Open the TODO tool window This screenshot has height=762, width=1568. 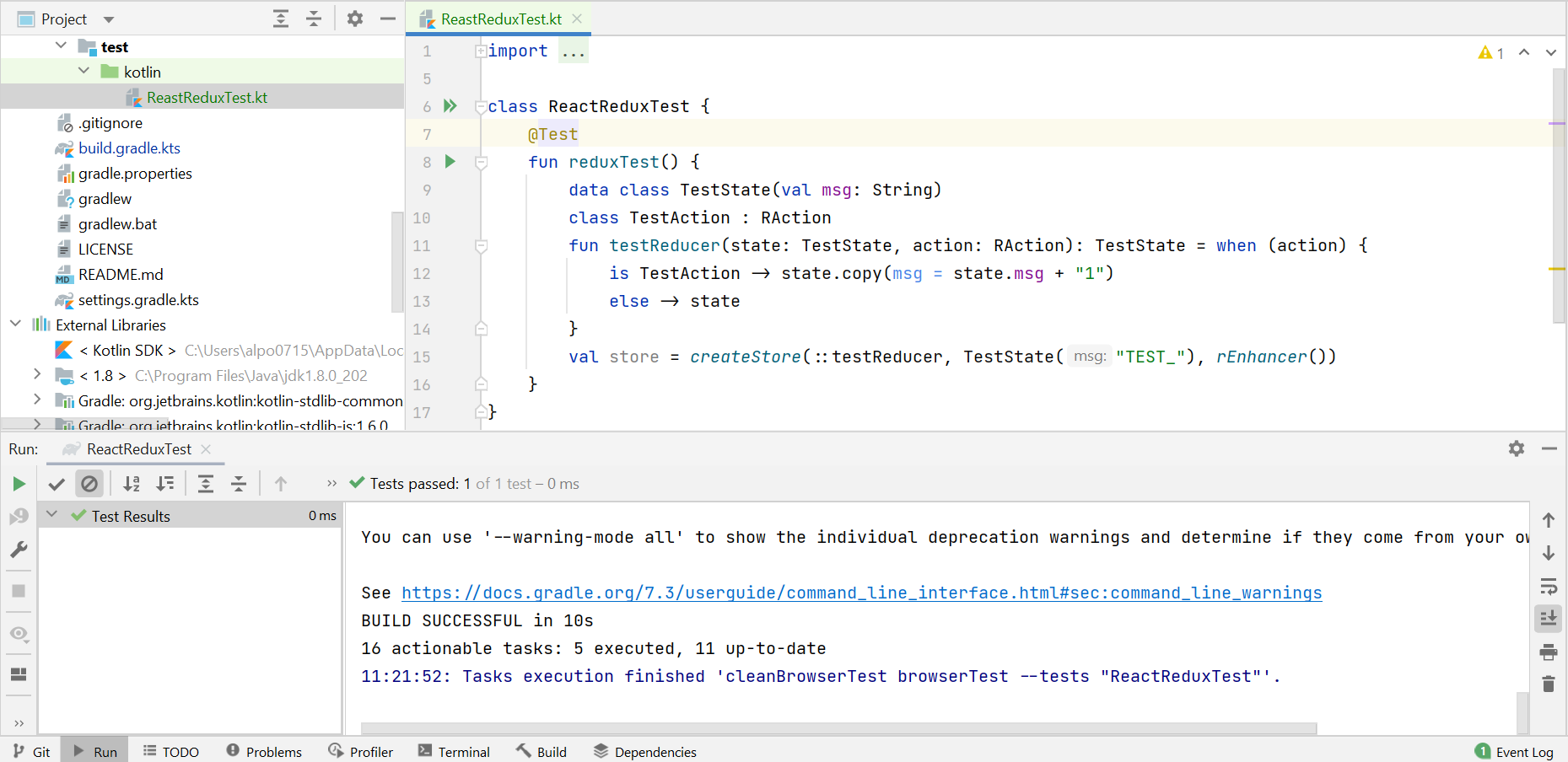(x=171, y=751)
